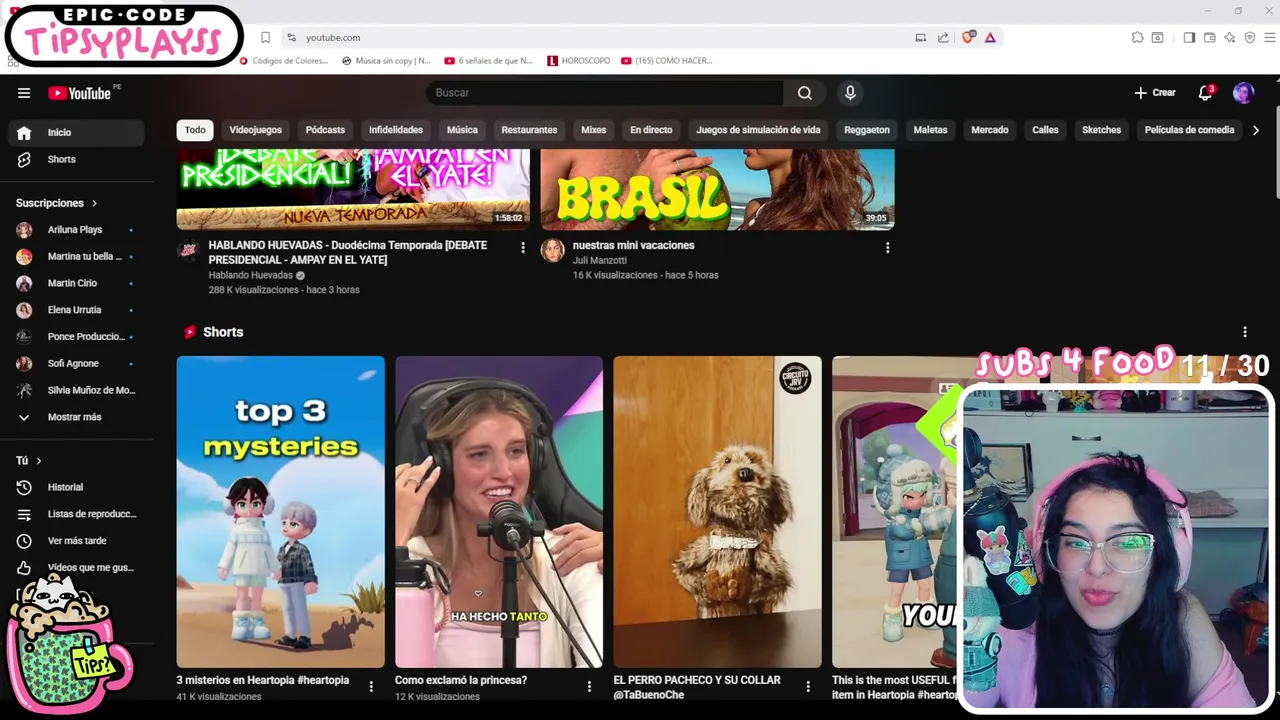The height and width of the screenshot is (720, 1280).
Task: Click the share page icon in address bar
Action: [943, 38]
